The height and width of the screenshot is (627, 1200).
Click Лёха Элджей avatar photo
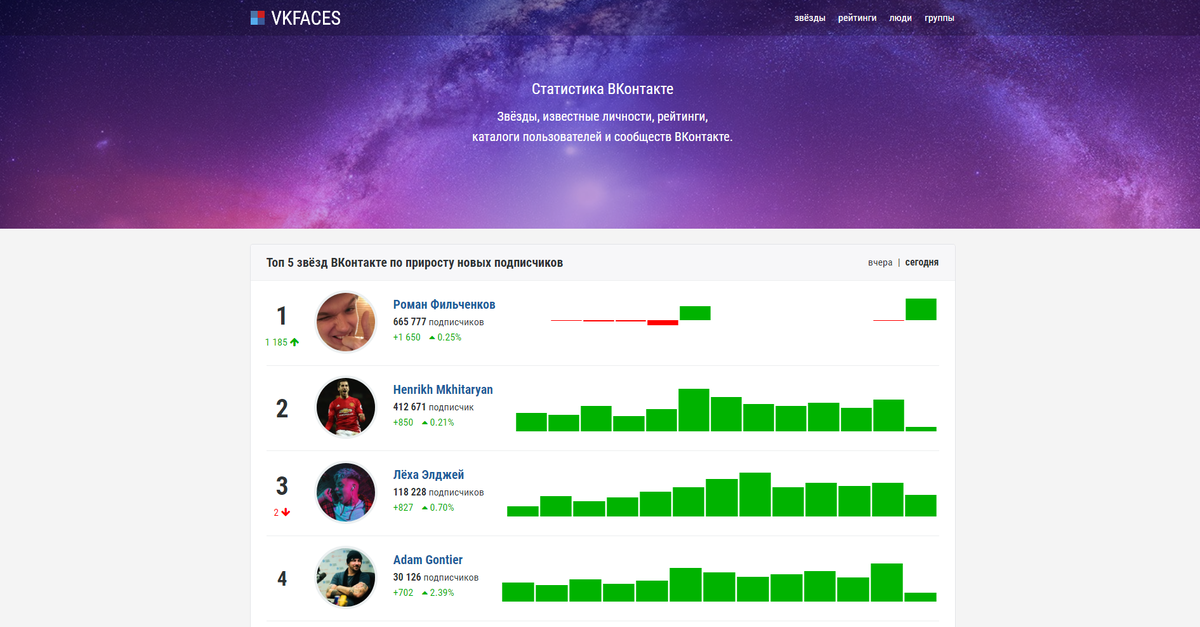tap(346, 492)
